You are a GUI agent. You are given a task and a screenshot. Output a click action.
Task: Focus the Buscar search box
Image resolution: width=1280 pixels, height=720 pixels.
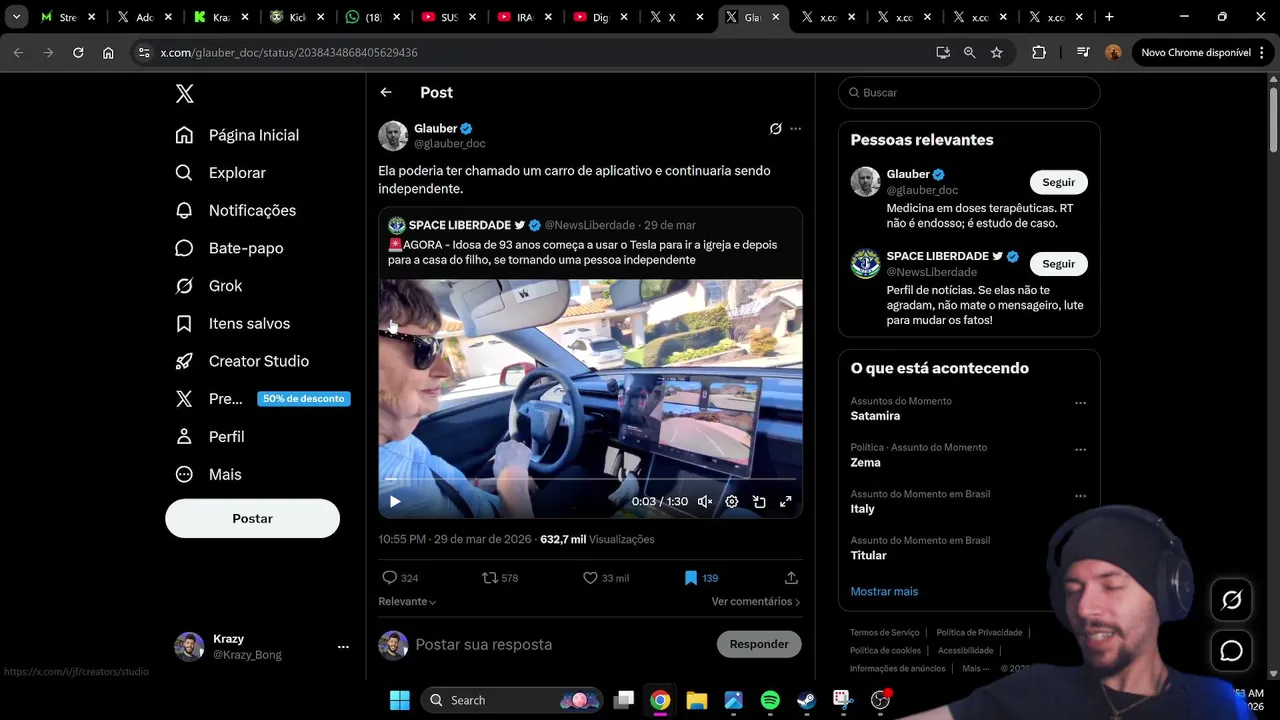pyautogui.click(x=969, y=93)
